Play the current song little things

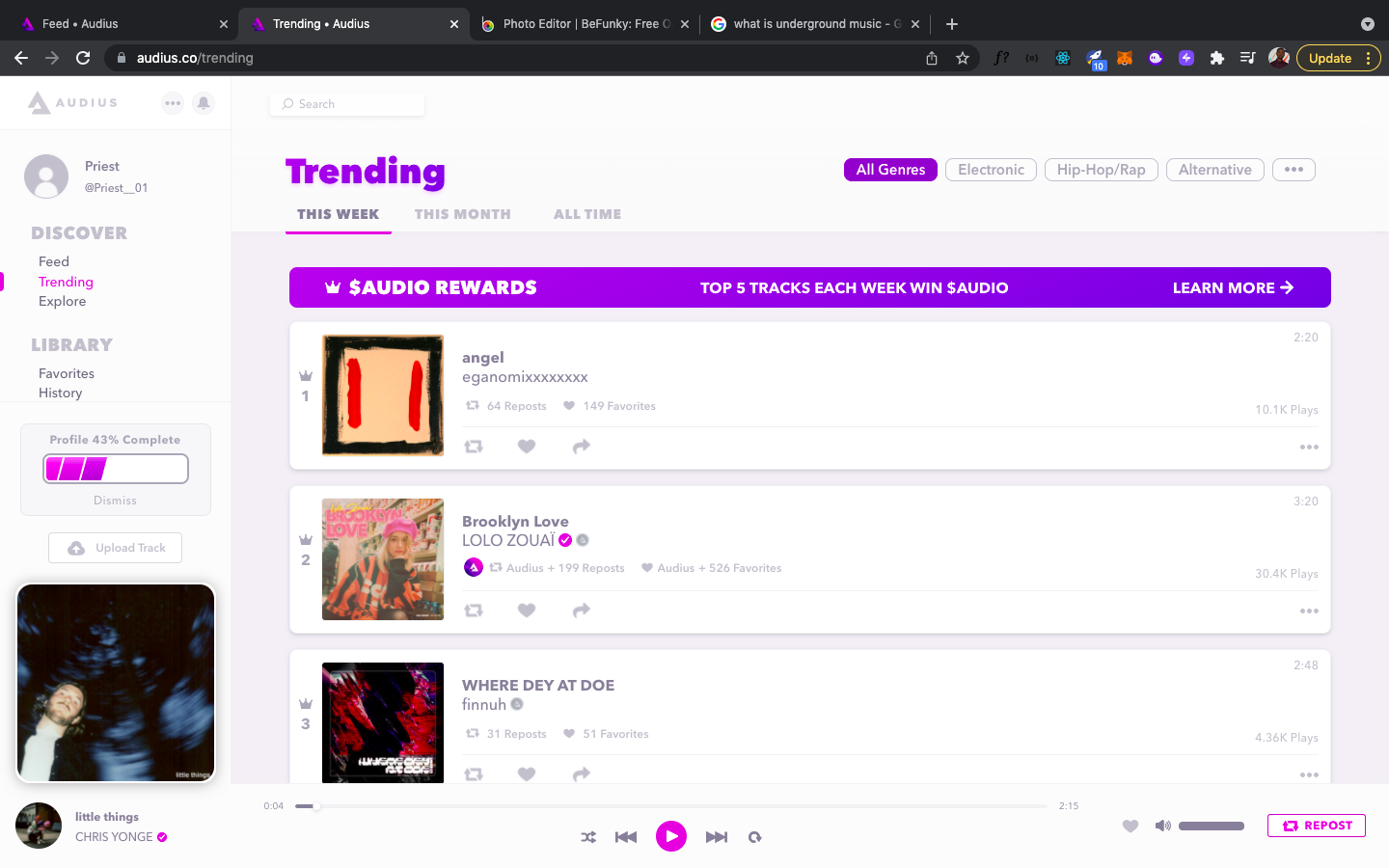click(671, 836)
